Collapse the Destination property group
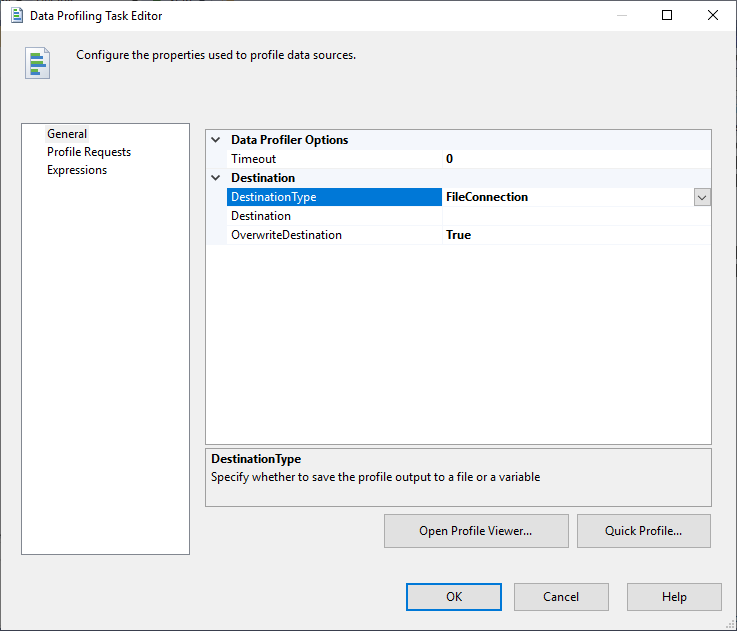This screenshot has width=737, height=631. [216, 178]
